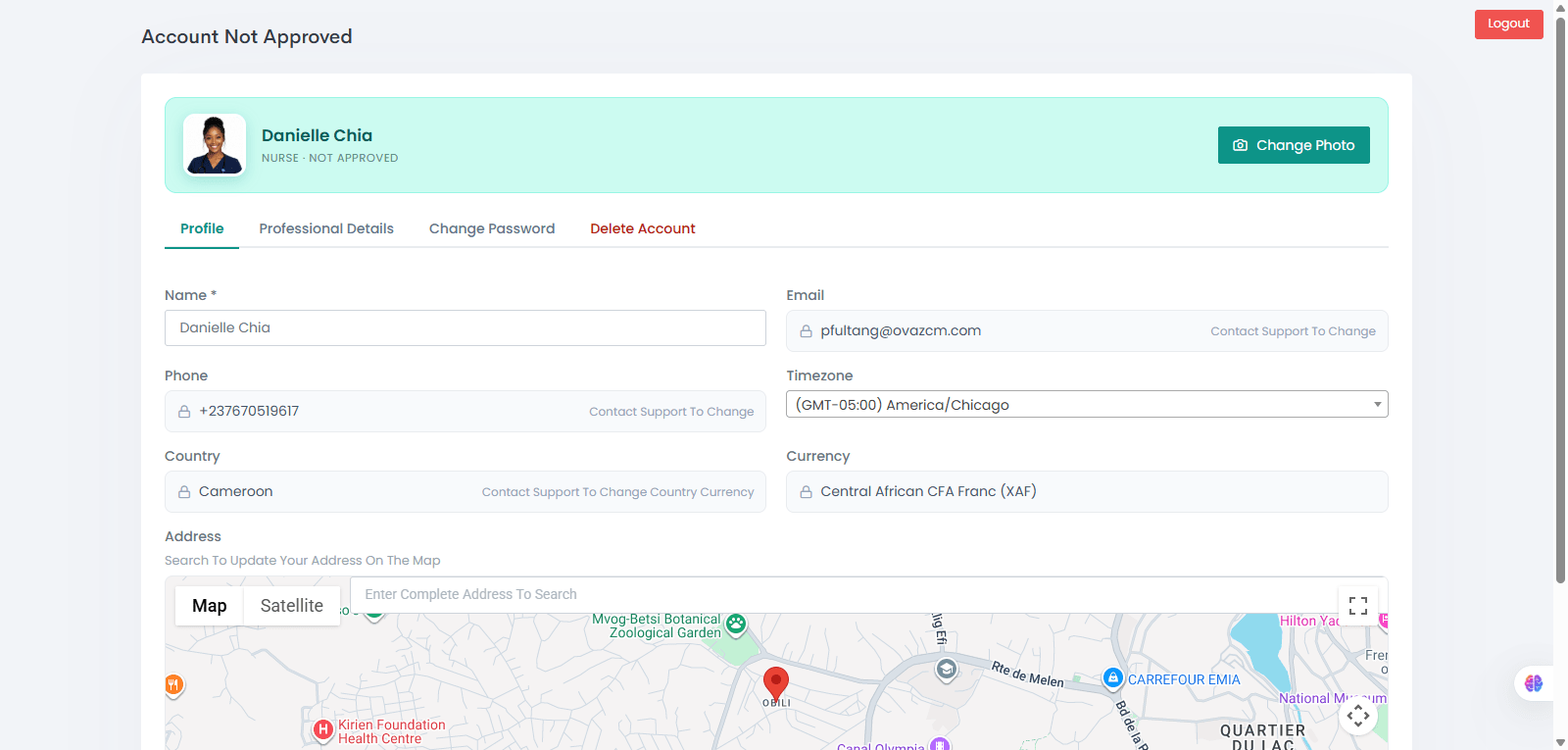Click the CARREFOUR EMIA shopping marker
The image size is (1568, 750).
point(1112,677)
